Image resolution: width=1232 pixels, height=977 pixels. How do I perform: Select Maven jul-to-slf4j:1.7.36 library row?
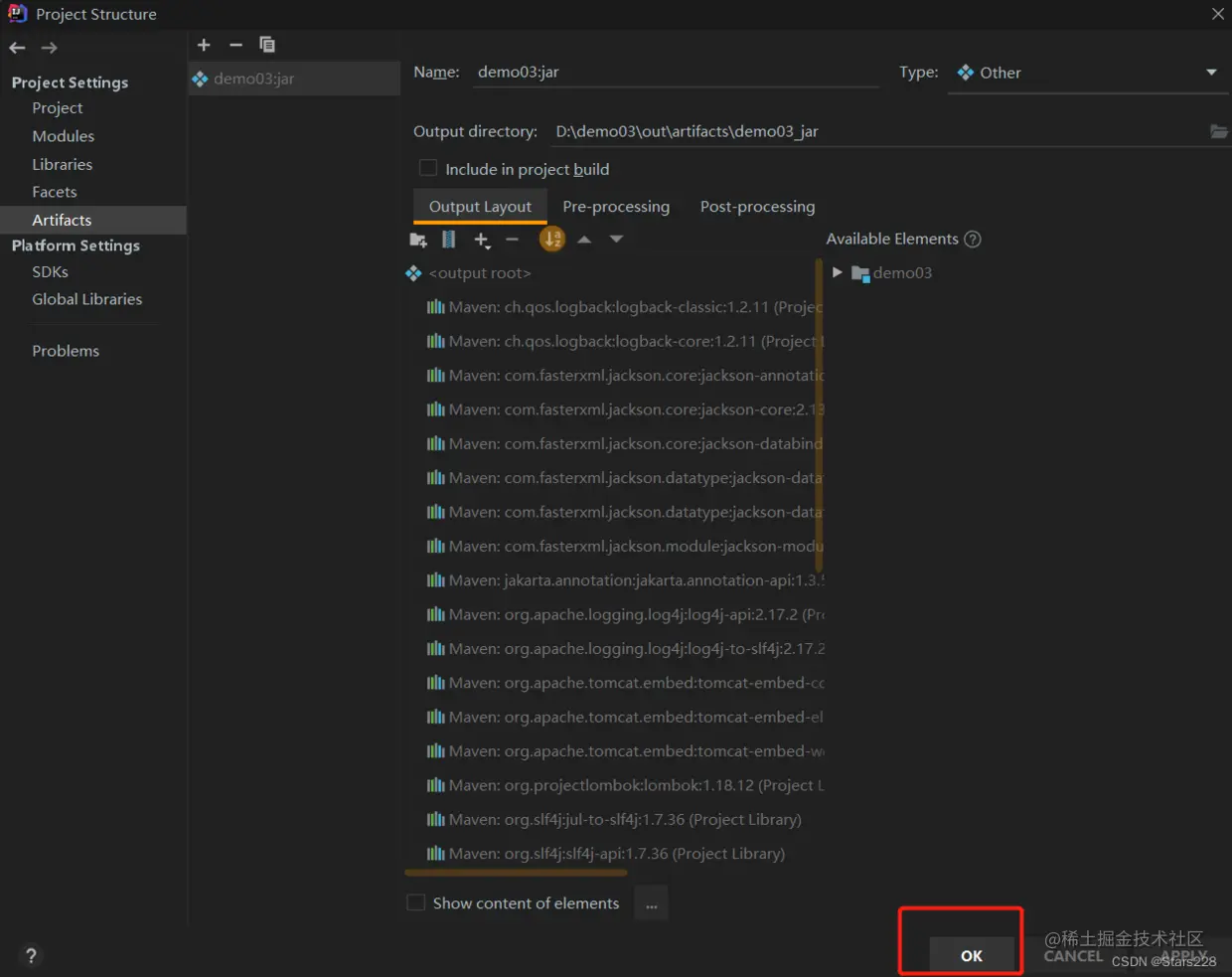[x=614, y=819]
